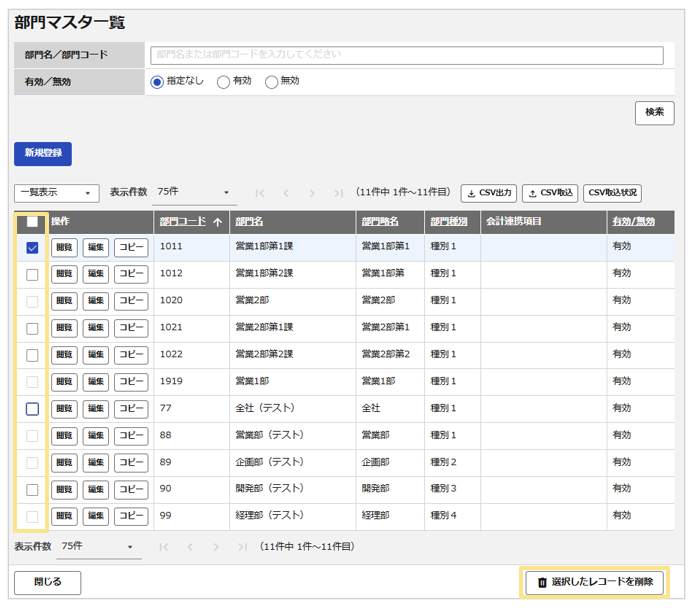This screenshot has width=695, height=612.
Task: Open the 一覧表示 view dropdown
Action: click(57, 193)
